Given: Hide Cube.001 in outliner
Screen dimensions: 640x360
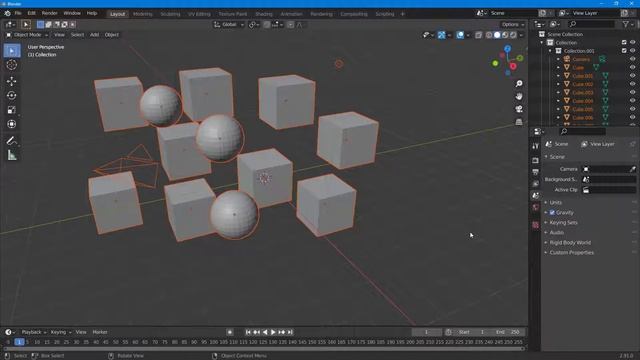Looking at the screenshot, I should [x=632, y=76].
